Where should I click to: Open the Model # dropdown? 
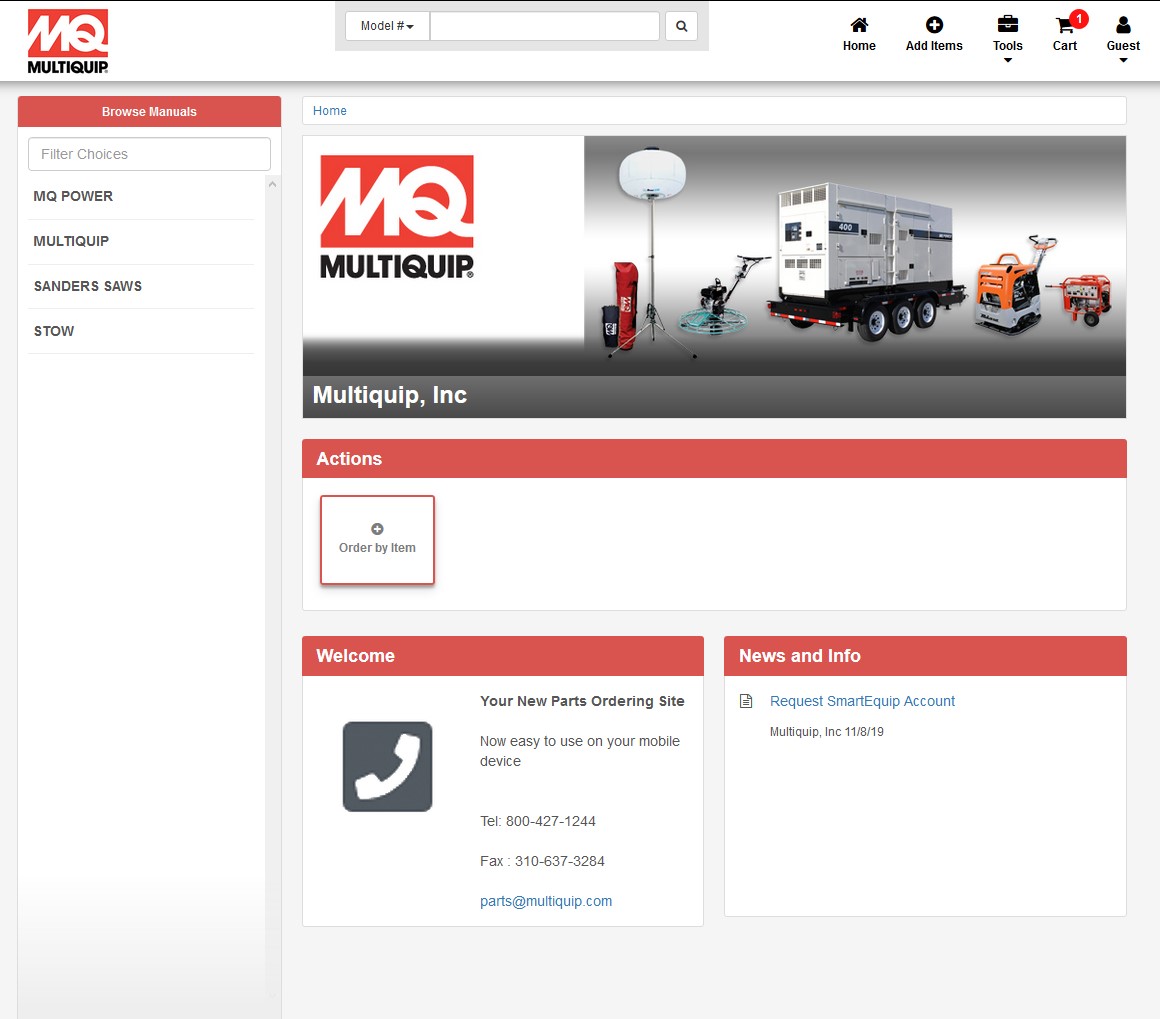(386, 26)
